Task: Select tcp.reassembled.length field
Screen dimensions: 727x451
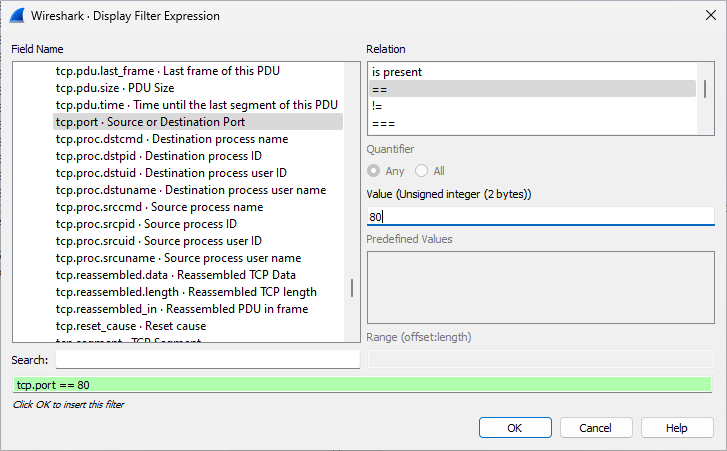Action: pyautogui.click(x=198, y=292)
